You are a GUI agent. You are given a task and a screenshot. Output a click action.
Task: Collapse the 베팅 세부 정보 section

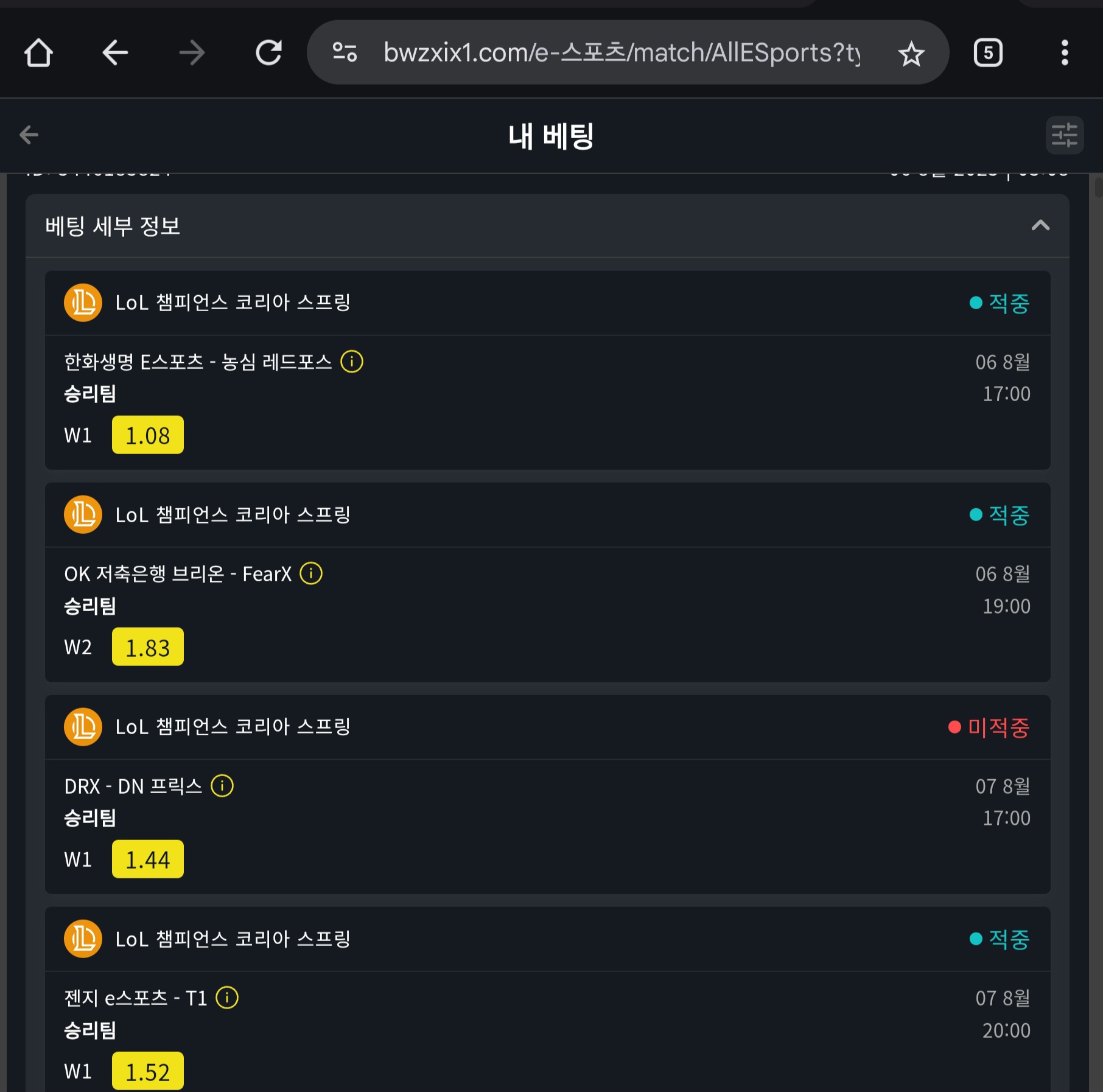tap(1040, 226)
